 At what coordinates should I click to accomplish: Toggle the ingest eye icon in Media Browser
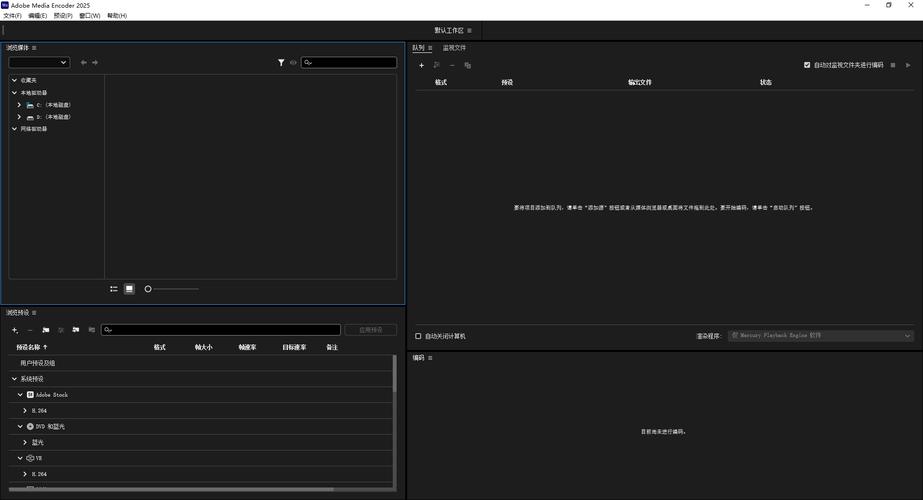[293, 62]
